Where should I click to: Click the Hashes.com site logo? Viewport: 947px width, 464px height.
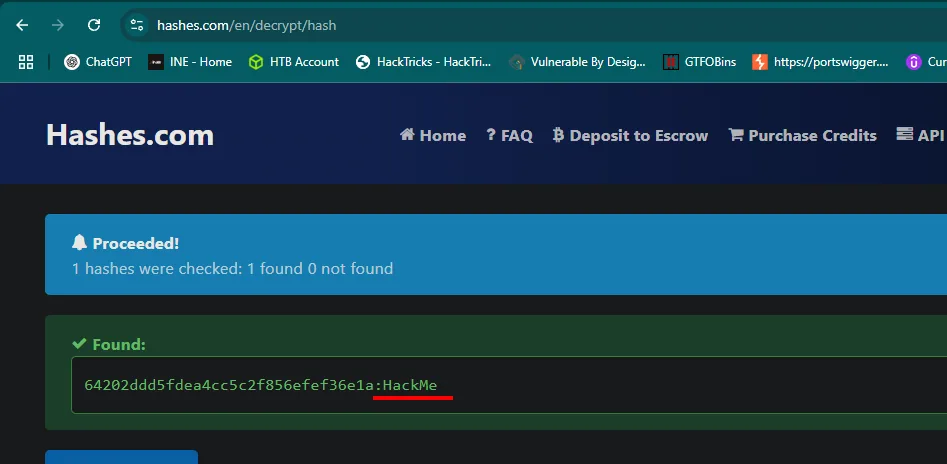pos(130,135)
